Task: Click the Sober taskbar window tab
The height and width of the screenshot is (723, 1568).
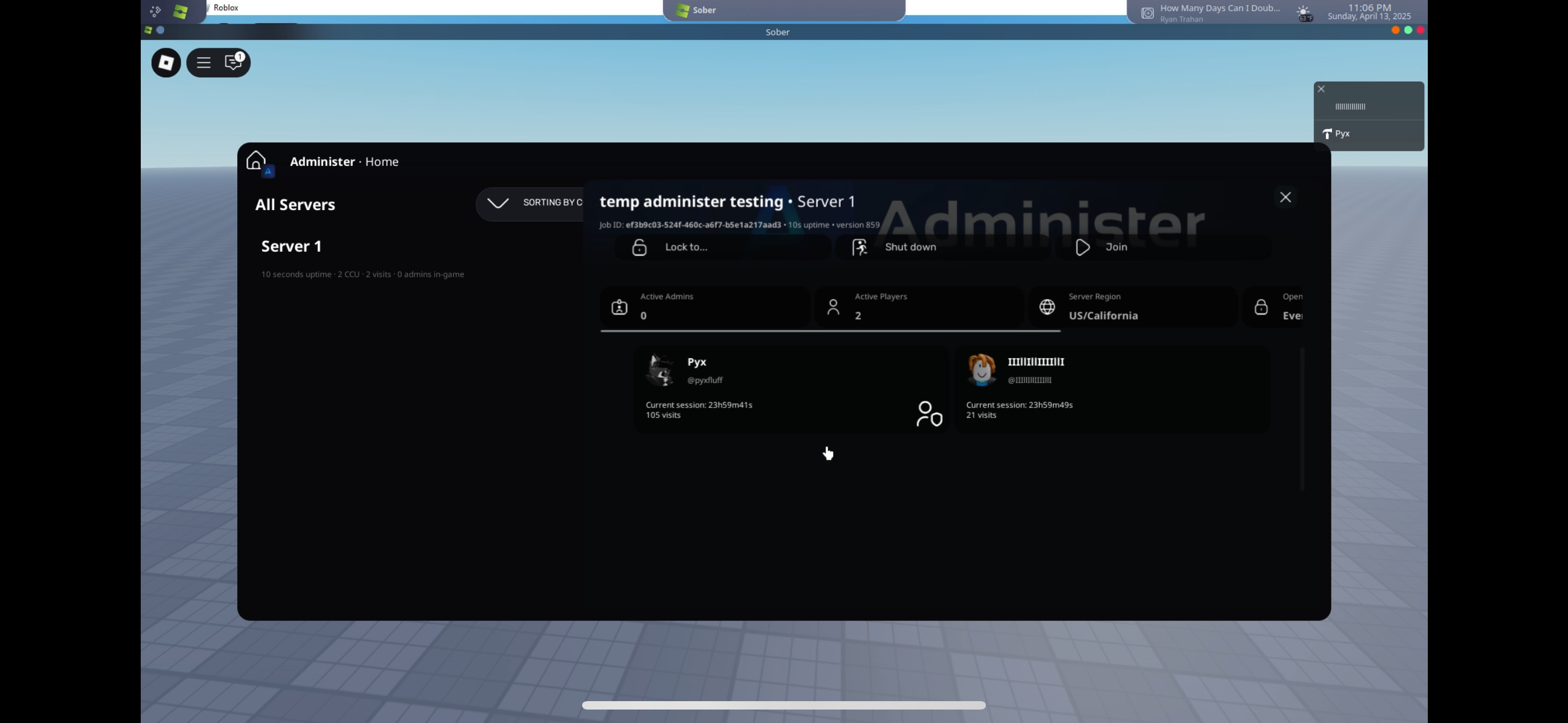Action: click(783, 10)
